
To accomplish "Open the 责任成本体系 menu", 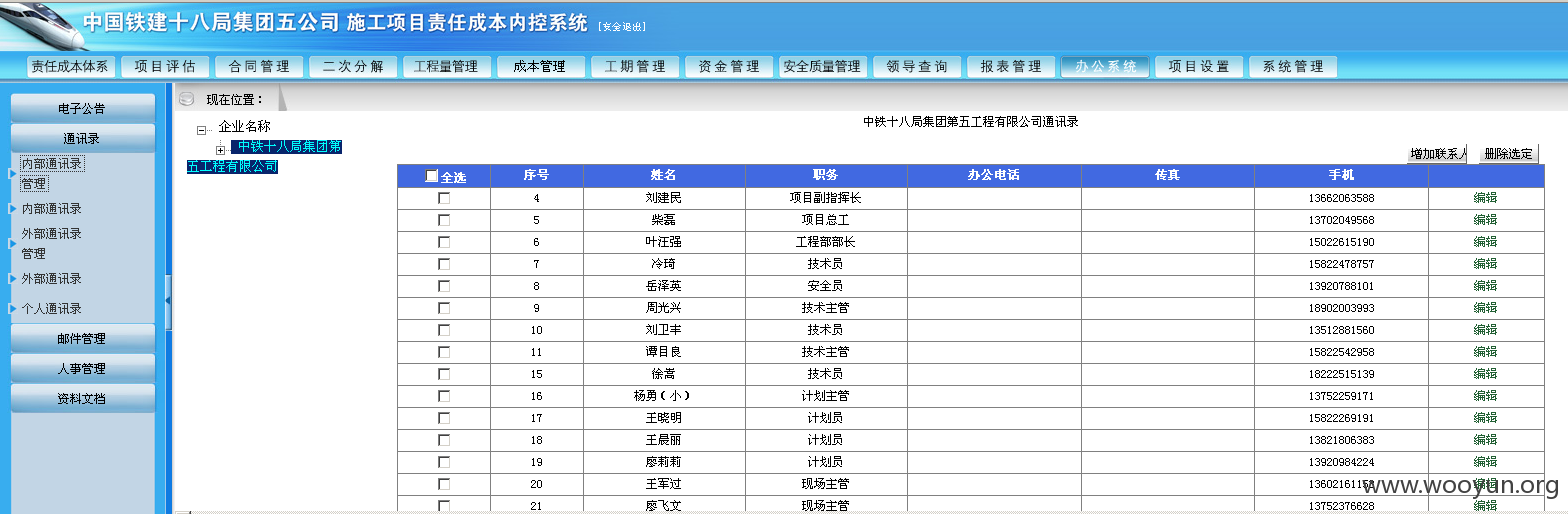I will click(70, 66).
